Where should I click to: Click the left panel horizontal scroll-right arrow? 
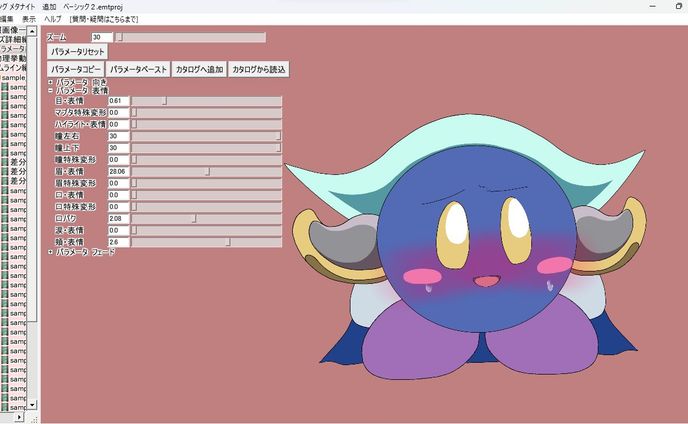point(19,417)
